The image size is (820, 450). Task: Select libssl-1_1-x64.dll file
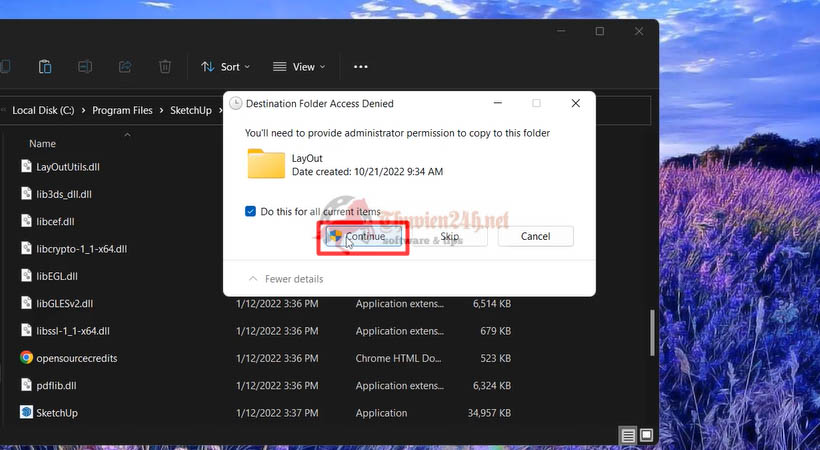(73, 331)
